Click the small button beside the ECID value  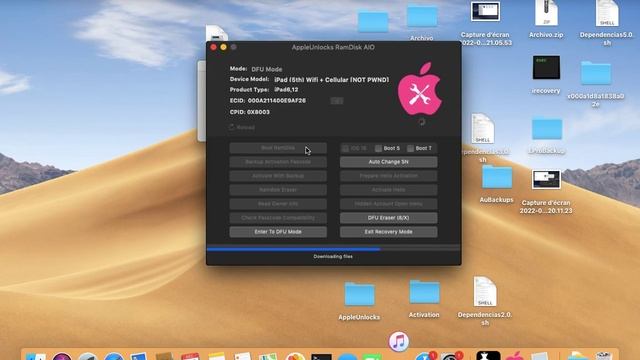[337, 101]
